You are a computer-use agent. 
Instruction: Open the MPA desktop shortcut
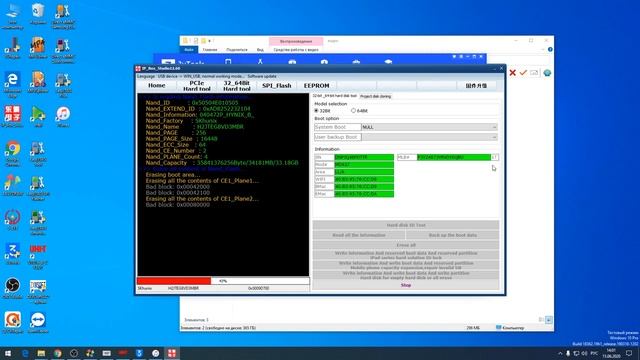[x=38, y=48]
